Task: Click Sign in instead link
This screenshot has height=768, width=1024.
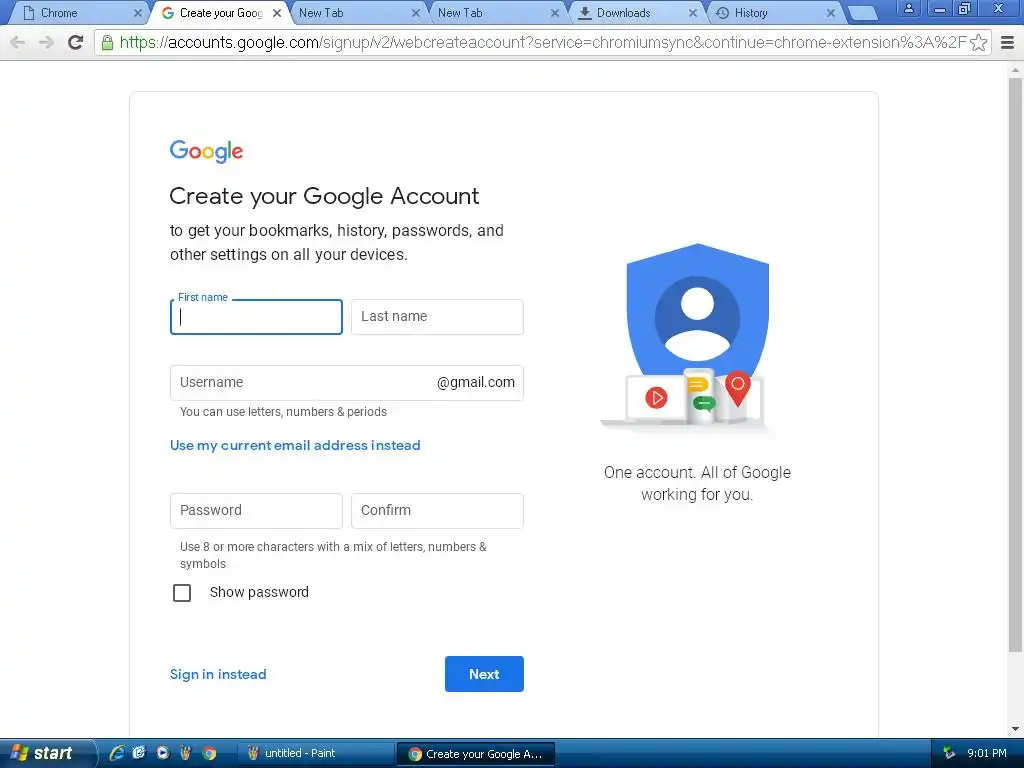Action: coord(218,674)
